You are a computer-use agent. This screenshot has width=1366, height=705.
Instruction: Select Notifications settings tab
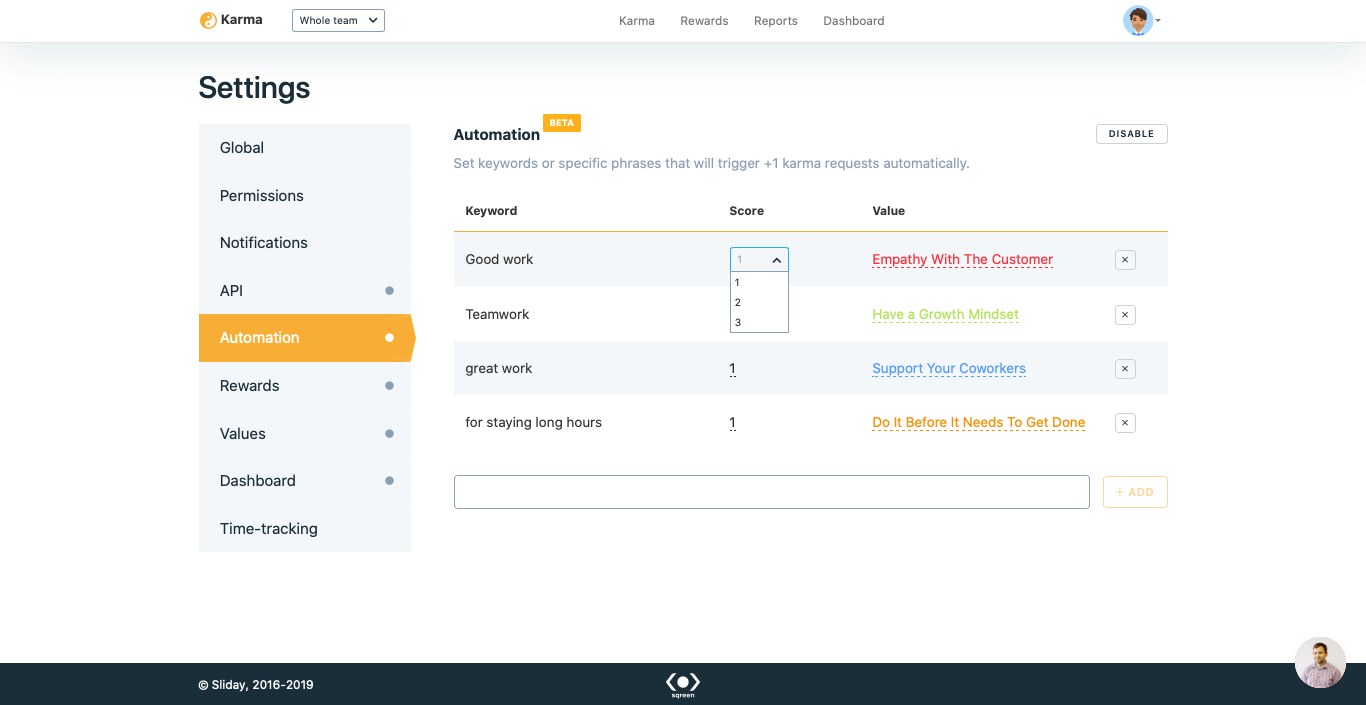[305, 243]
